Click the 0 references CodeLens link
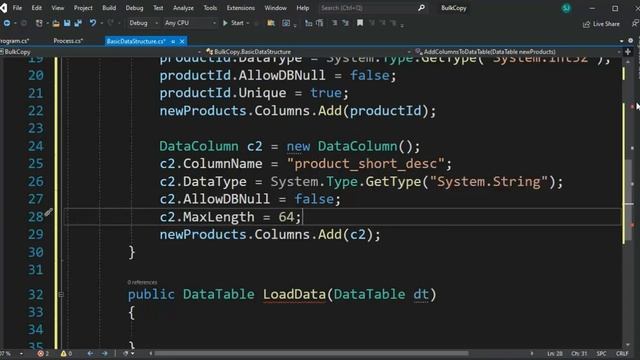 [x=142, y=282]
